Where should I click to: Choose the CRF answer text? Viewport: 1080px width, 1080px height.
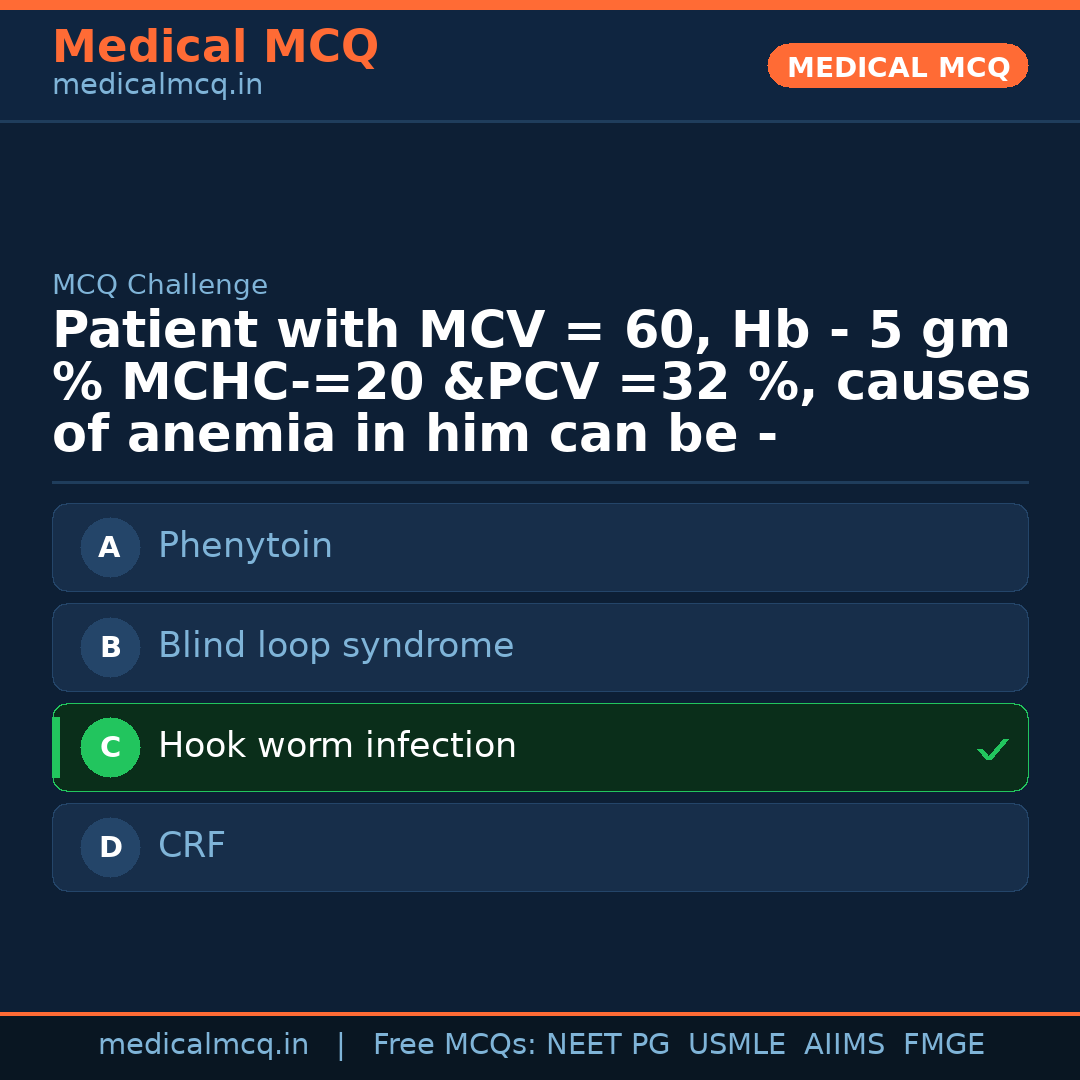point(192,846)
